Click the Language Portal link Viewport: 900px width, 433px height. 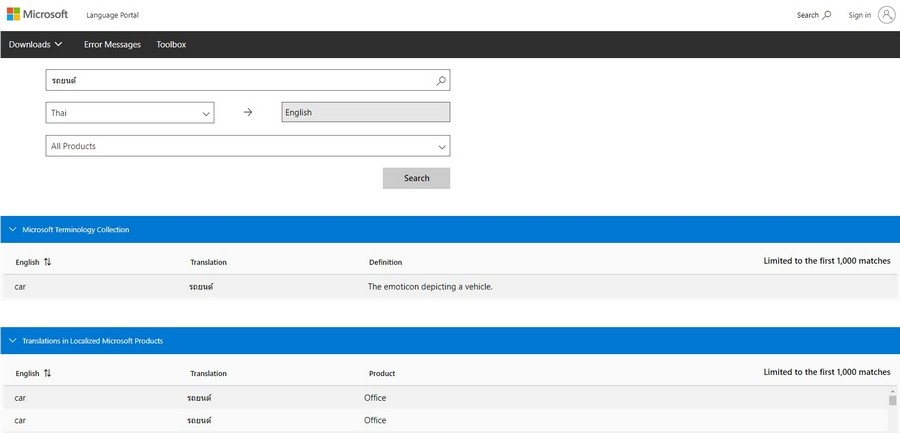pyautogui.click(x=112, y=15)
